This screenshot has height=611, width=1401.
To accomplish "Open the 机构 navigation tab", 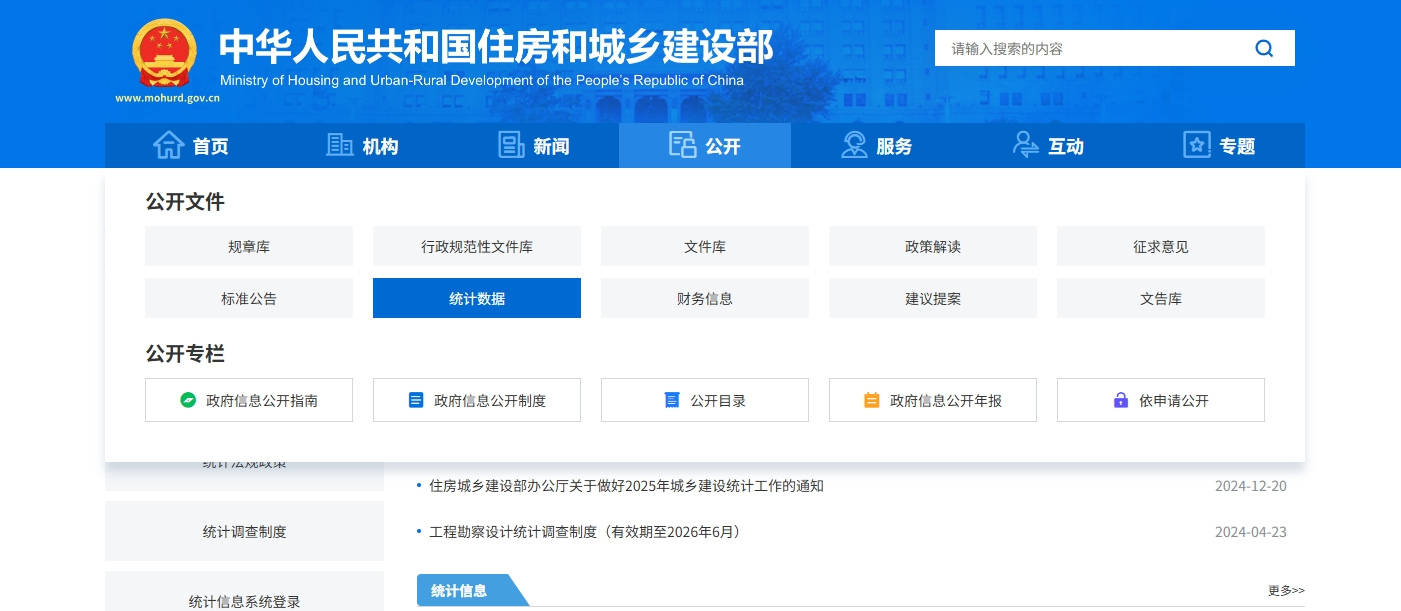I will 362,146.
